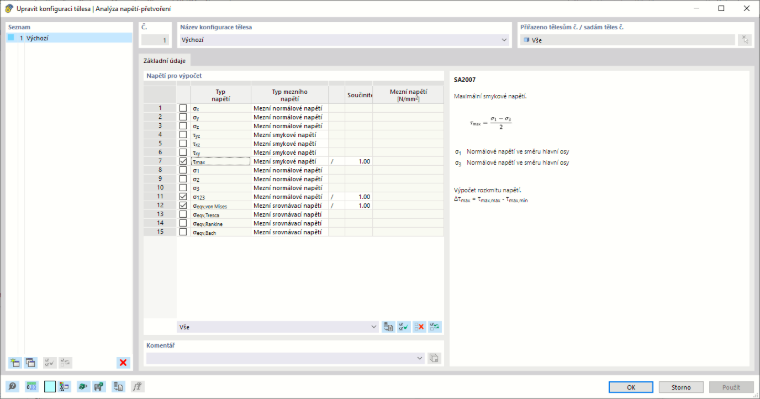Enable the σx stress checkbox in row 1
760x399 pixels.
coord(183,108)
